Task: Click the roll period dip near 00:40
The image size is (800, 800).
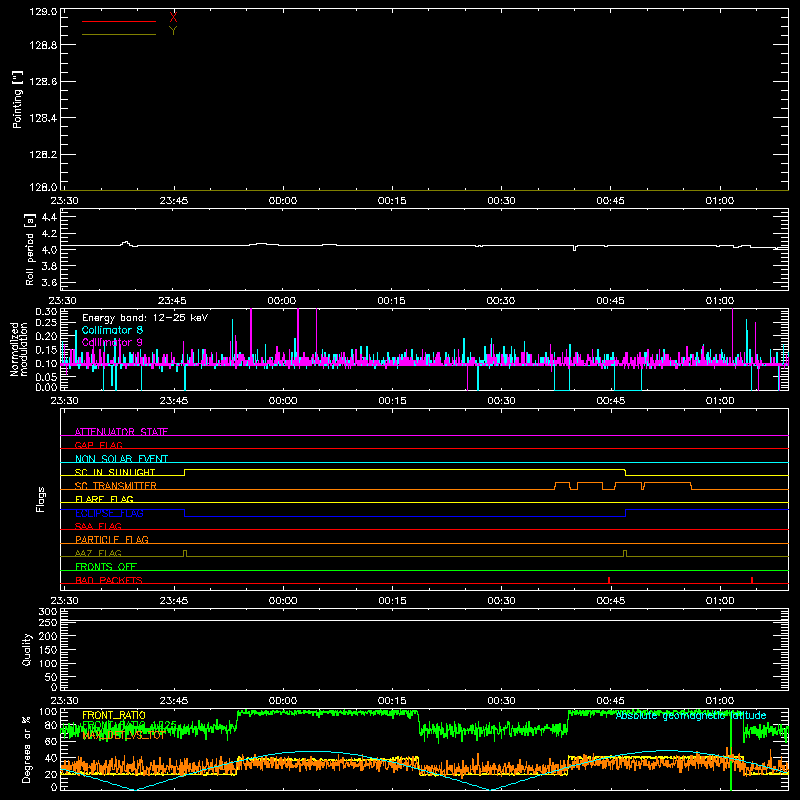Action: click(574, 248)
